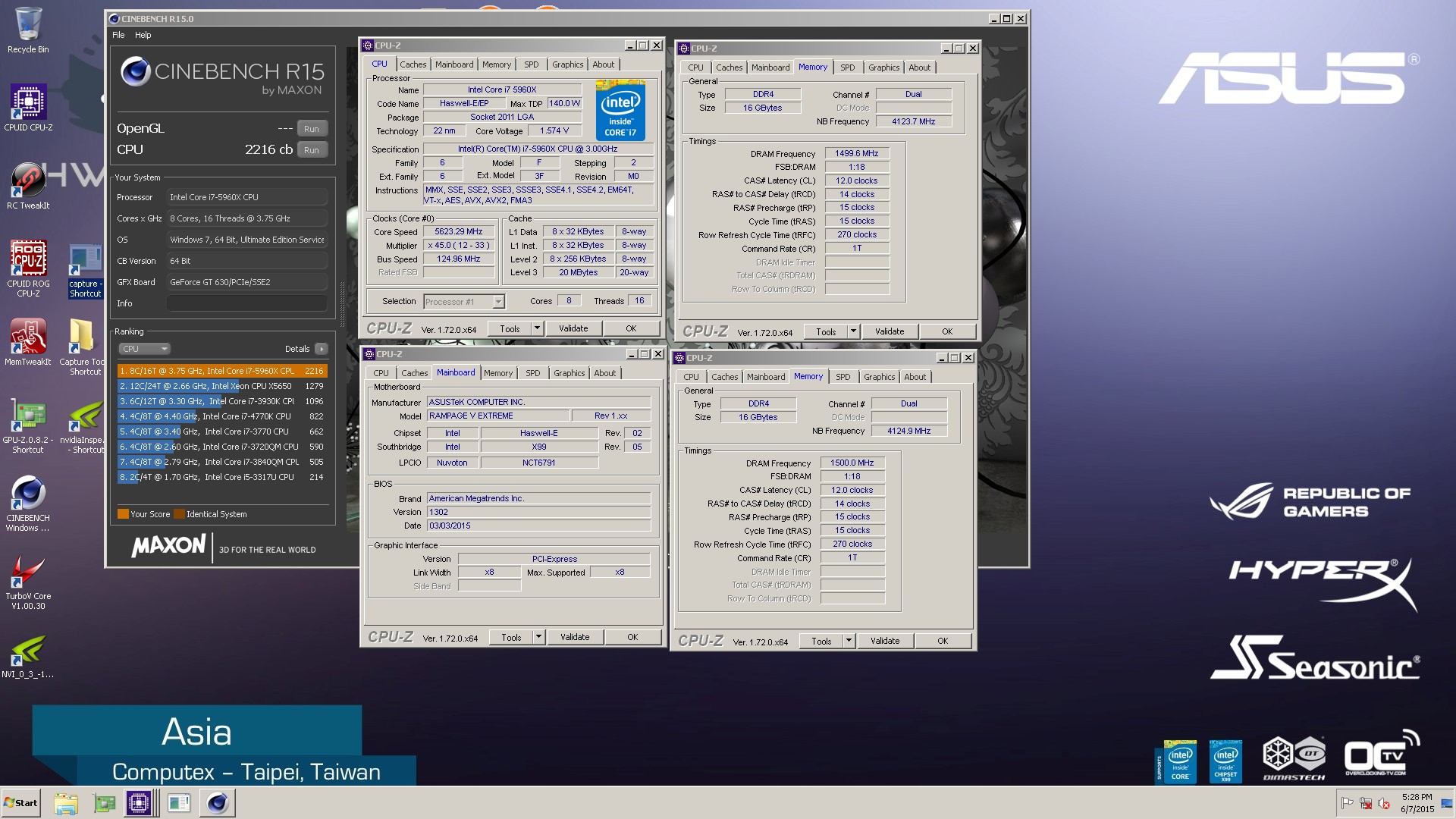Open the NVI_0_3_-1 desktop icon
The height and width of the screenshot is (819, 1456).
pos(28,657)
